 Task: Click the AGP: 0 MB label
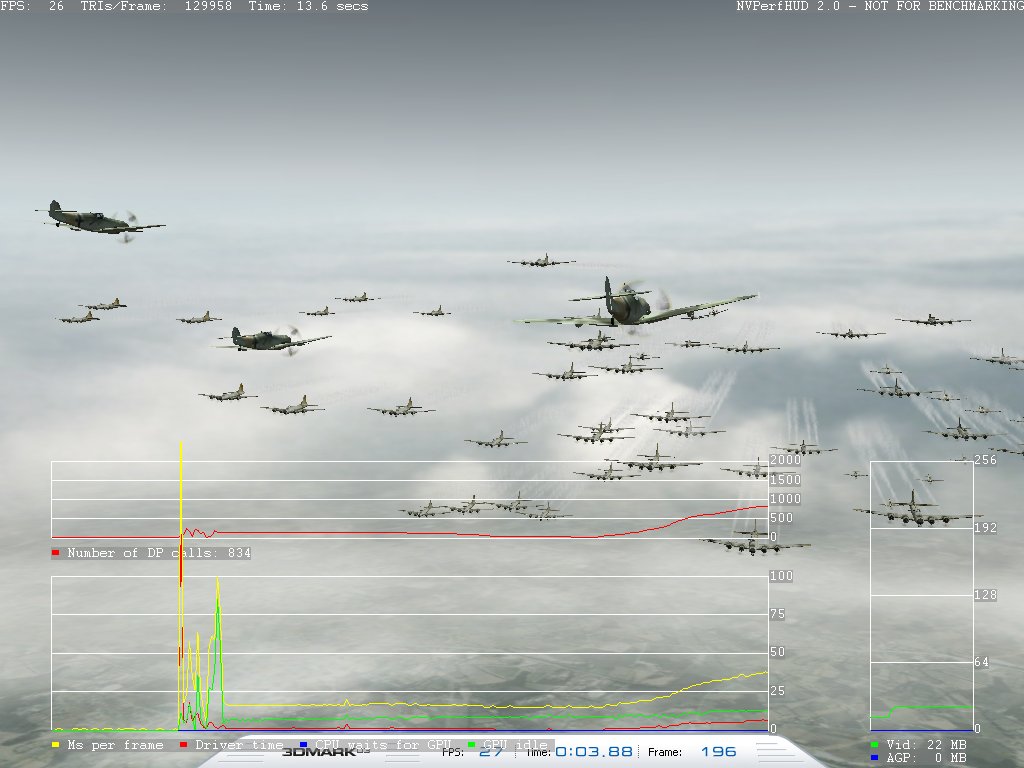[x=926, y=758]
